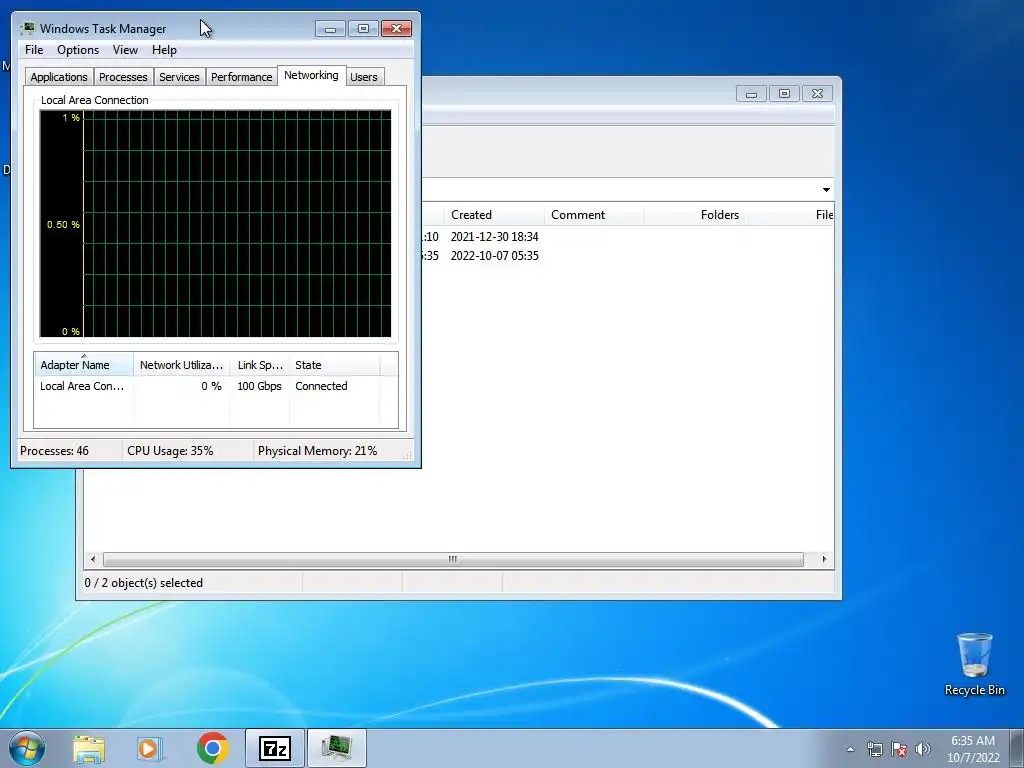Click the network tray icon

pos(874,749)
